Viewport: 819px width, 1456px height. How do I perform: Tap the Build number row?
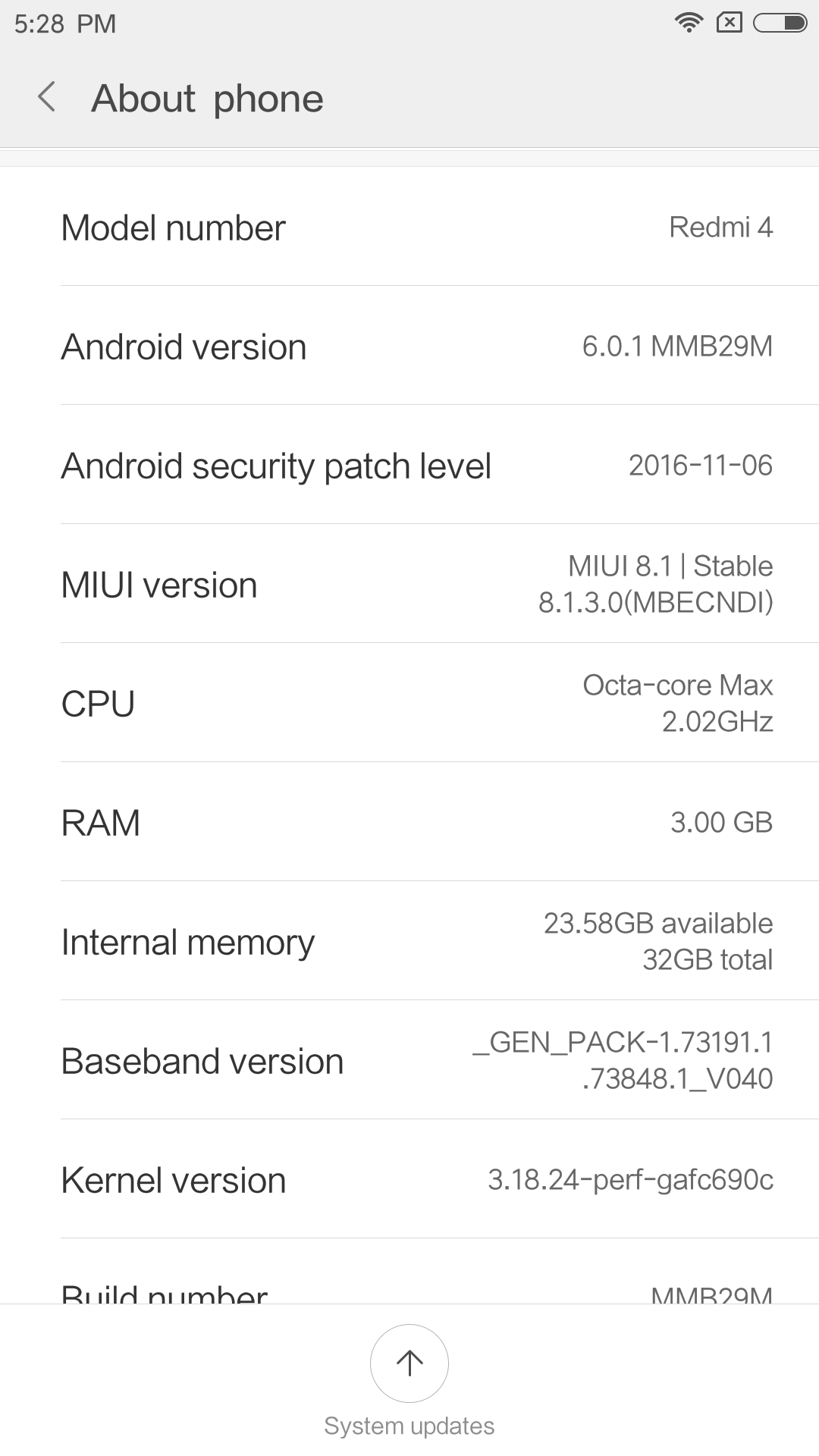[x=409, y=1291]
